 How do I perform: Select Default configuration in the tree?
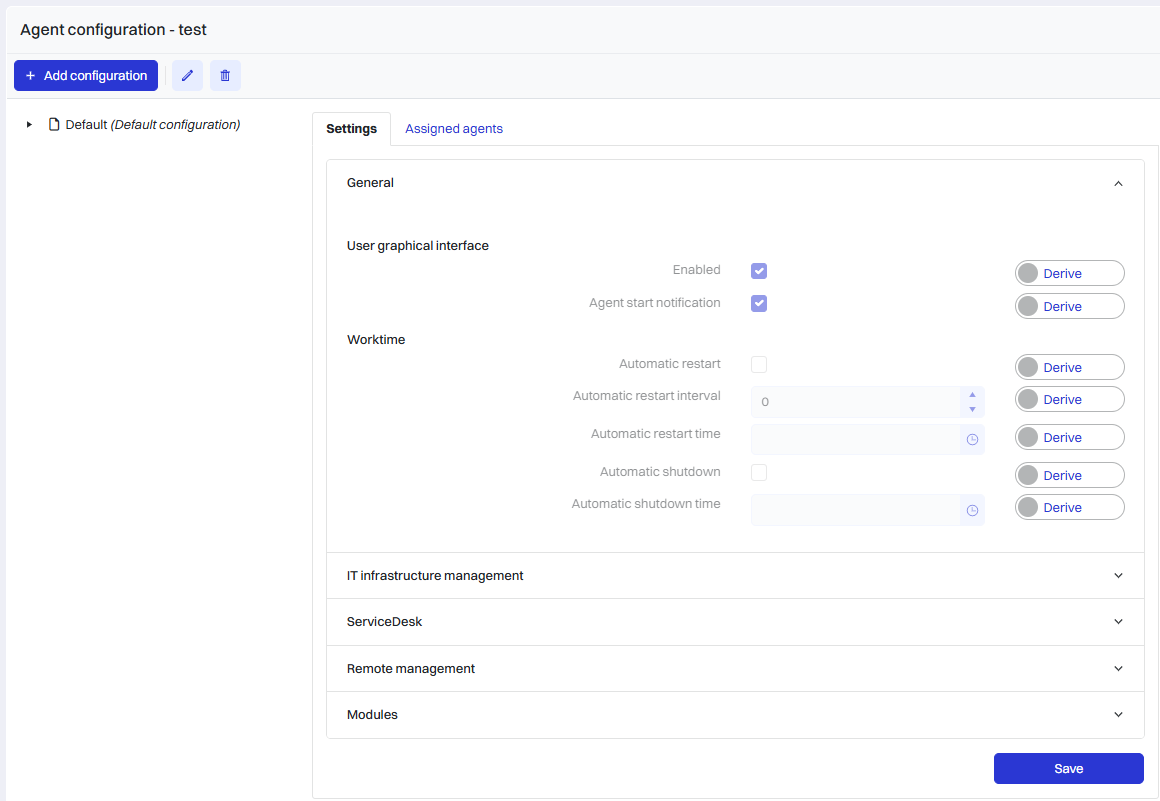point(152,124)
